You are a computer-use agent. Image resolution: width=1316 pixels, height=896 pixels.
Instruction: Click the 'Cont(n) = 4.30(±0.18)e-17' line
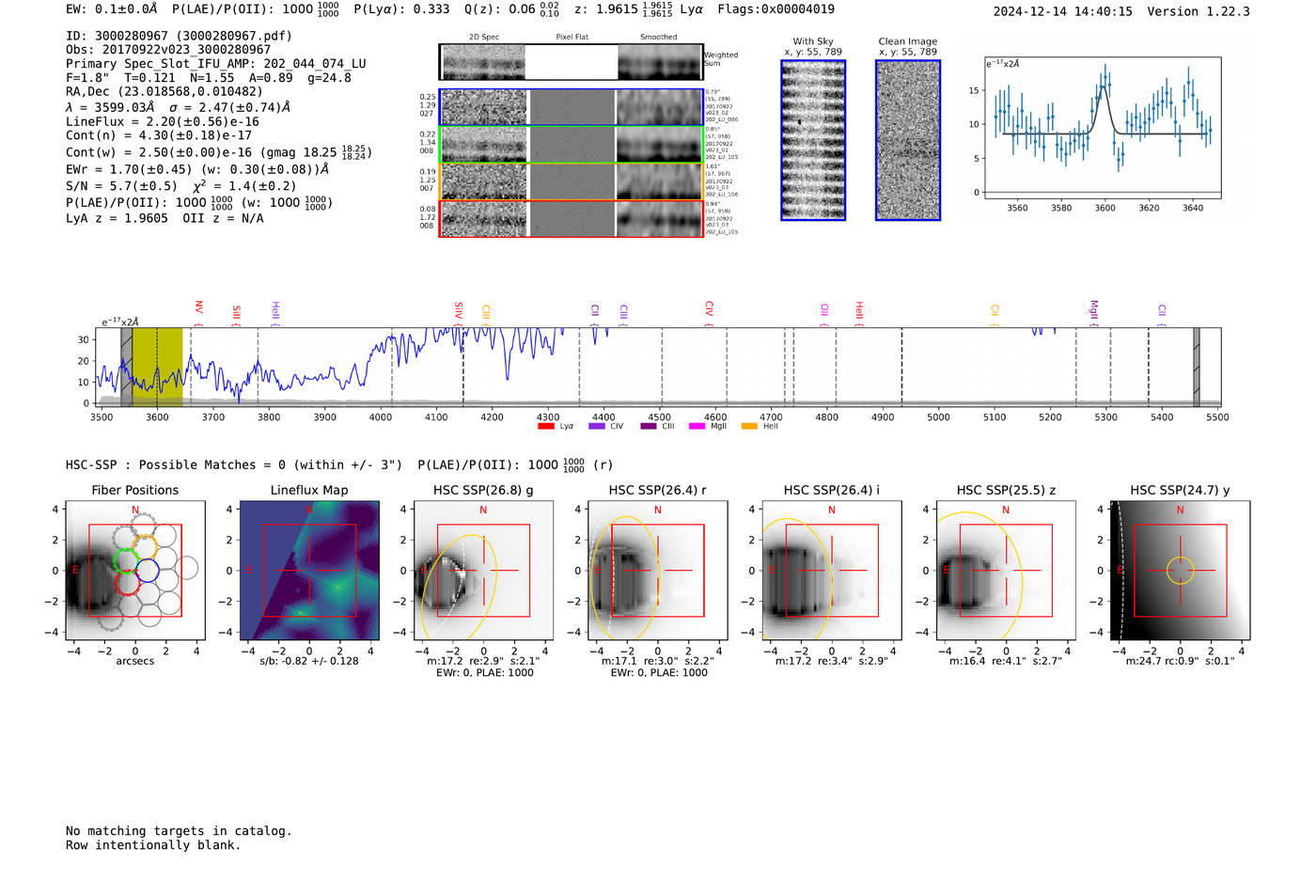159,135
